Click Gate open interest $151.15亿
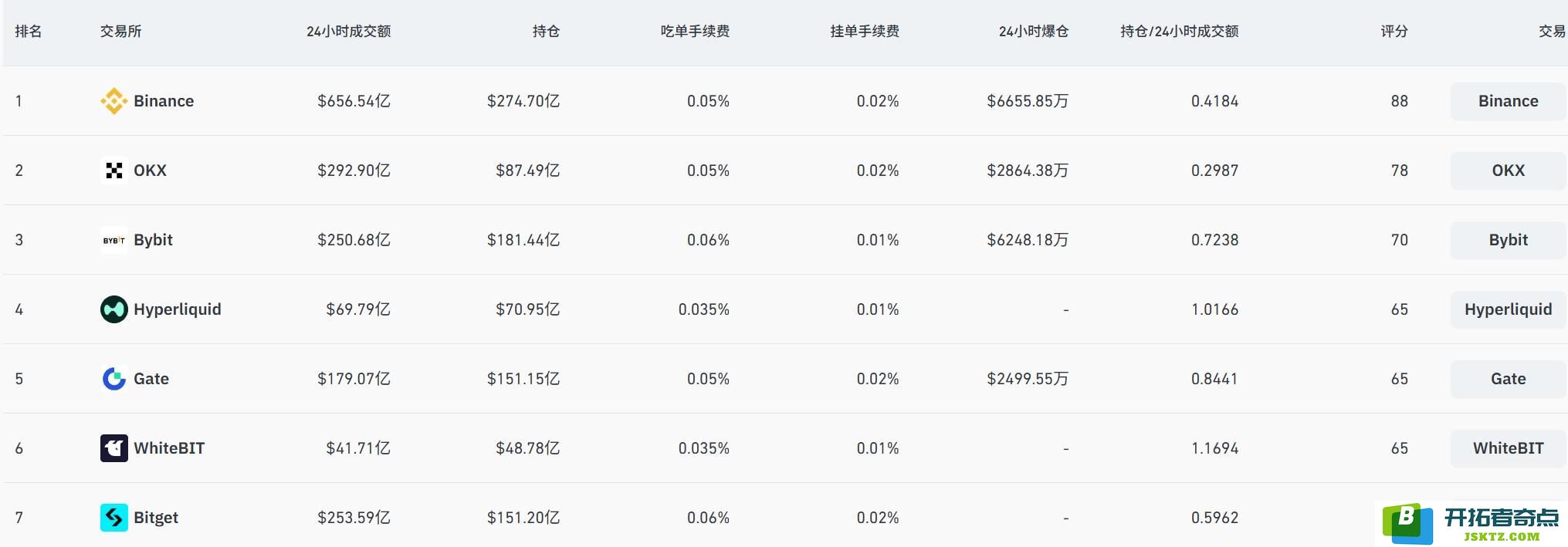The image size is (1568, 547). click(x=523, y=379)
